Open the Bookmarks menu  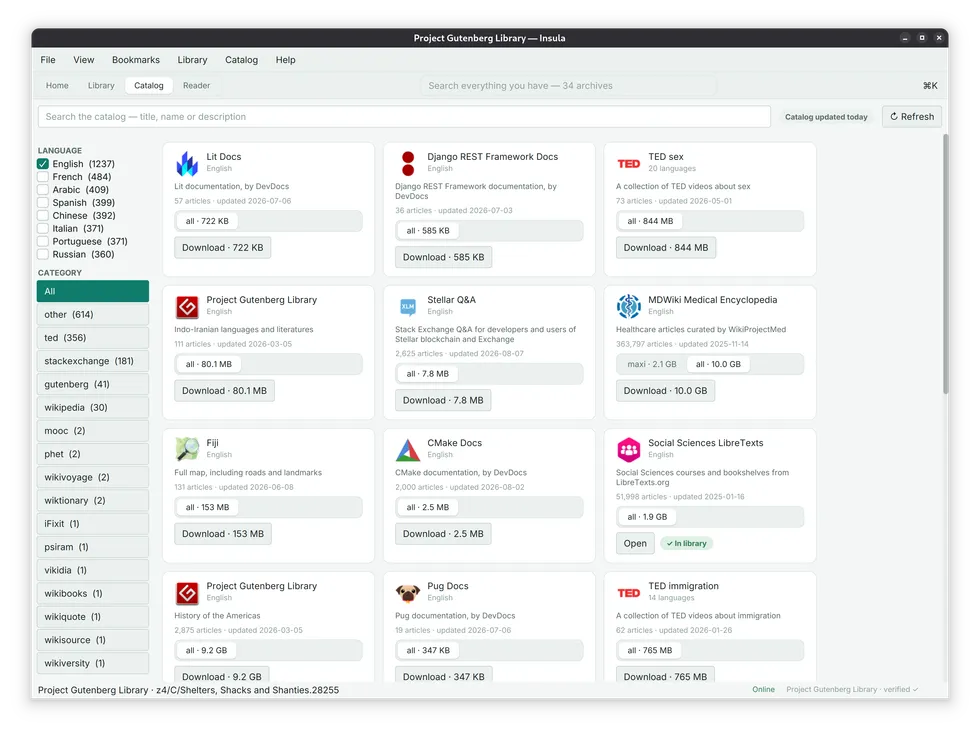[136, 60]
